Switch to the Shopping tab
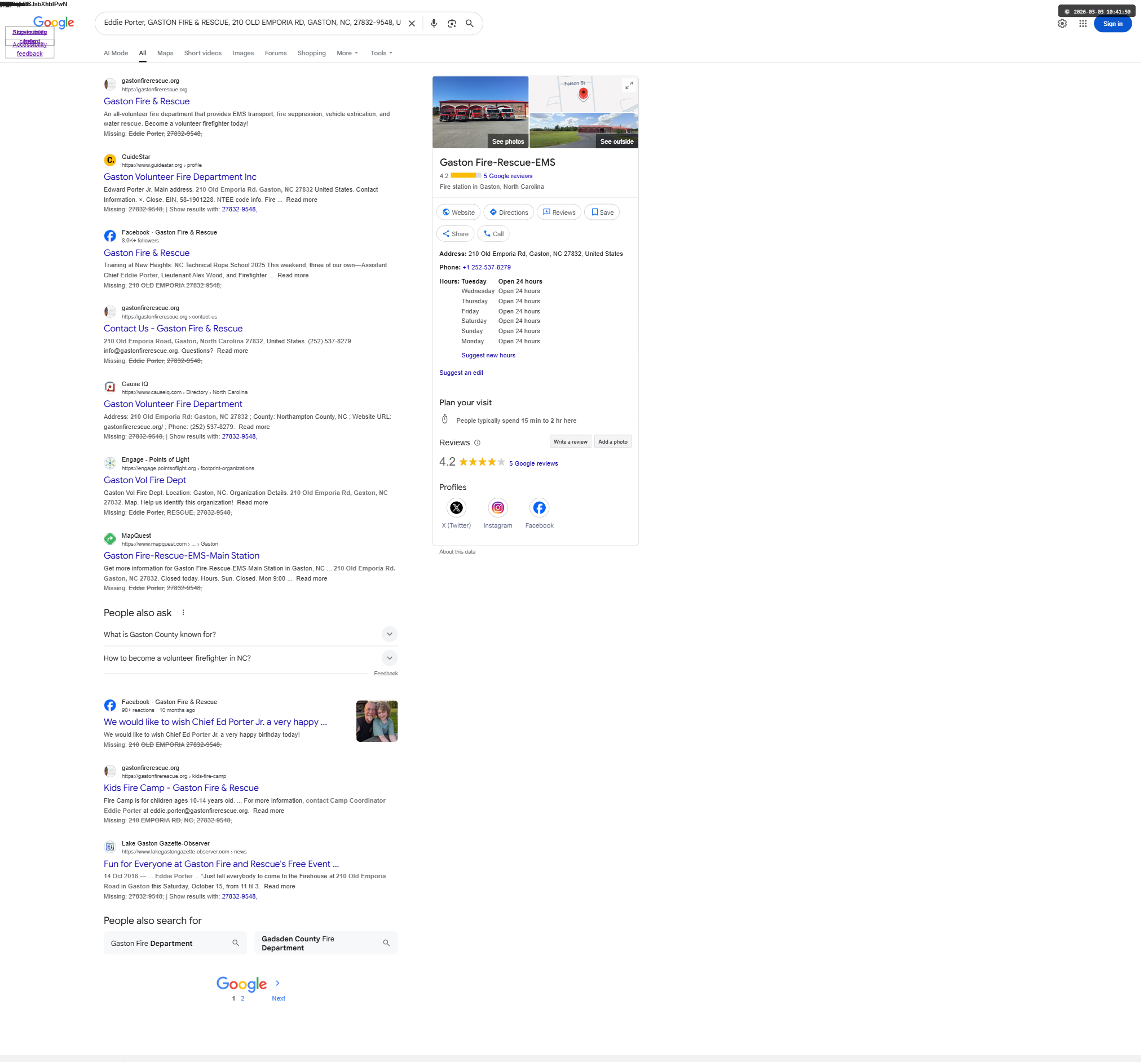 tap(312, 54)
